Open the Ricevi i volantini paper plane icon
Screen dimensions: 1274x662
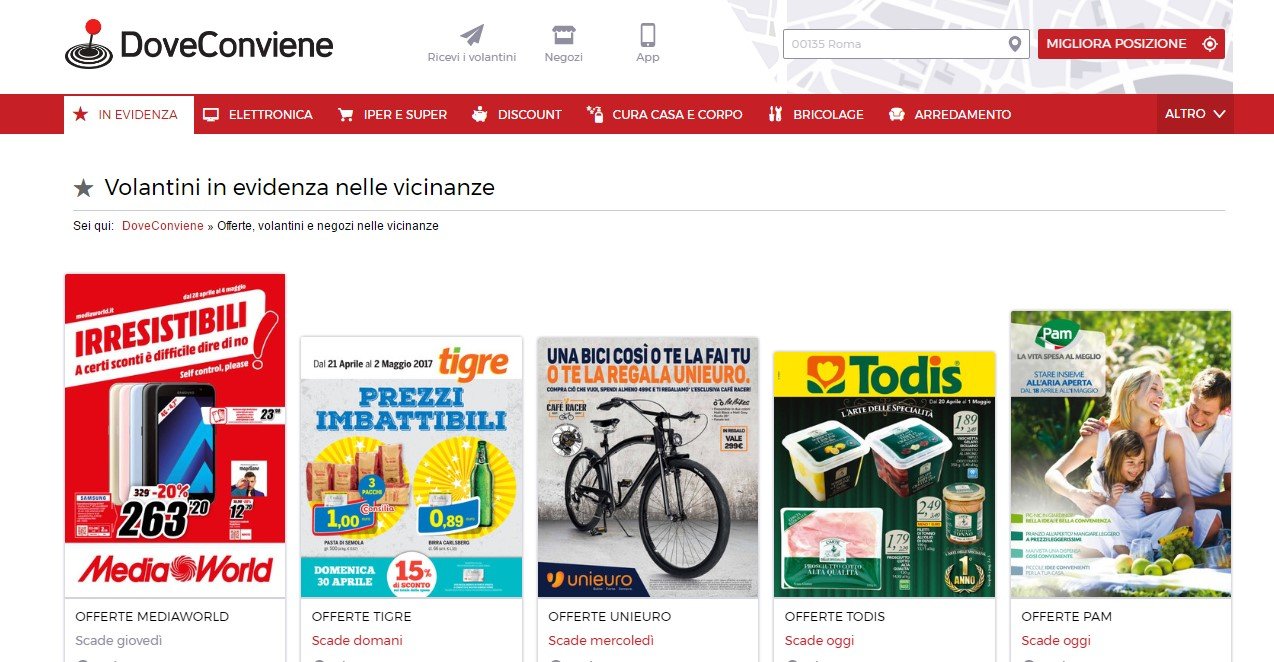(472, 35)
